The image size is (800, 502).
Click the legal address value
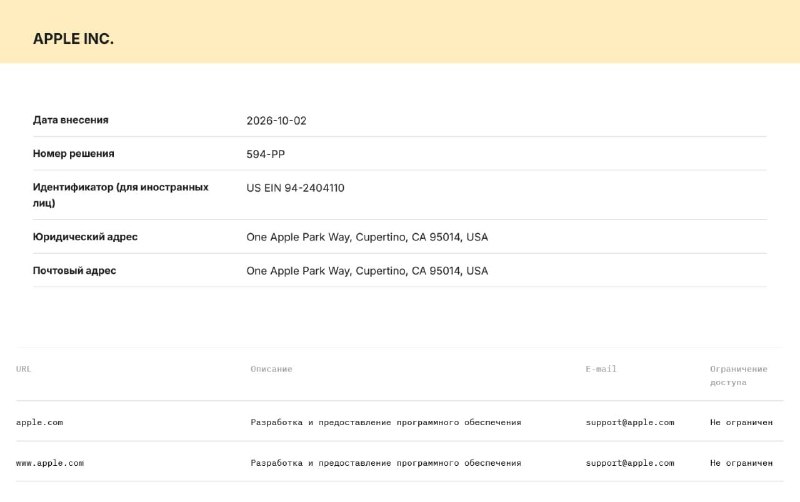(x=367, y=237)
